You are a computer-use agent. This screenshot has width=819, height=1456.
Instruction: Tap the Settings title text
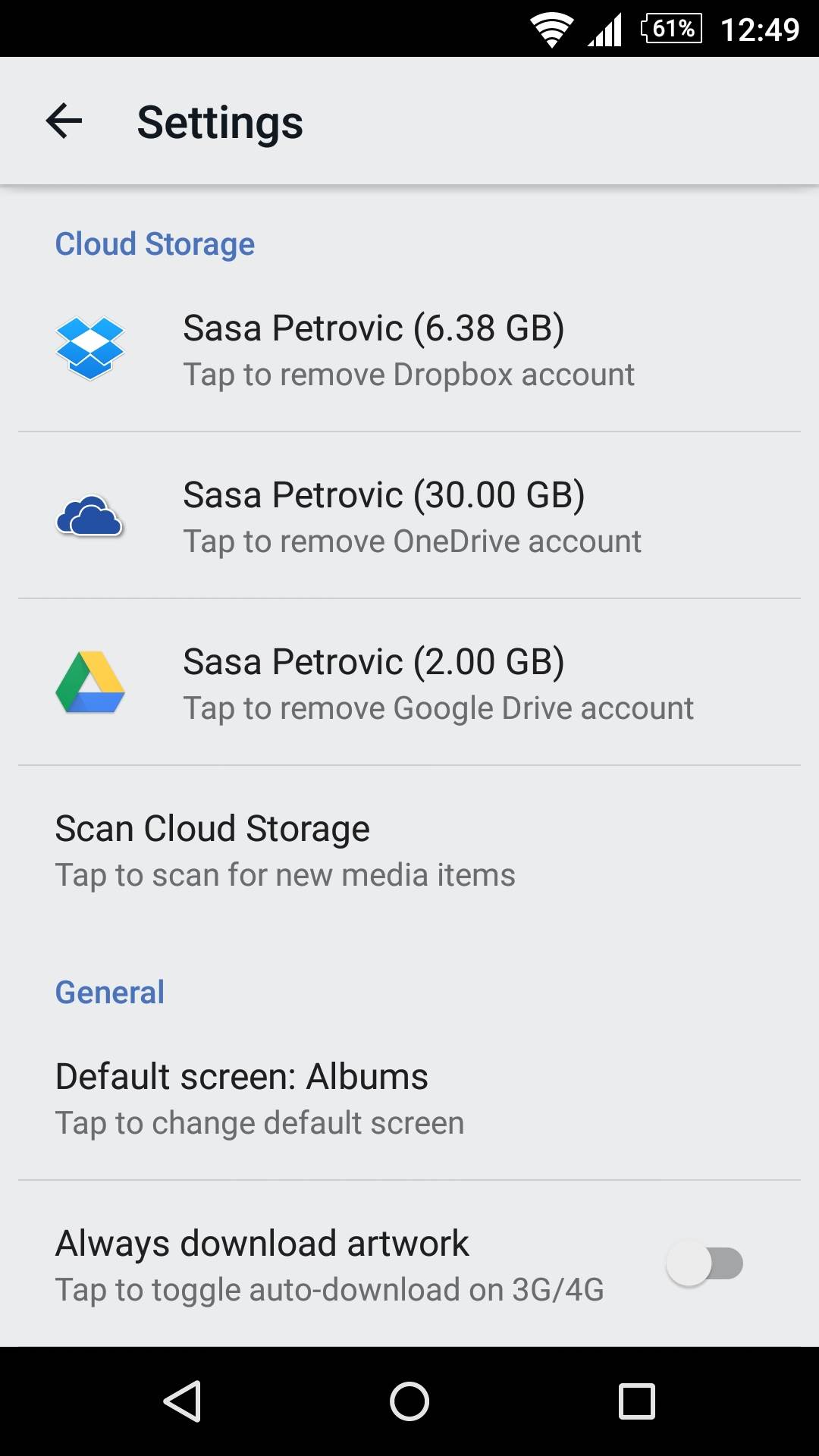pyautogui.click(x=220, y=123)
